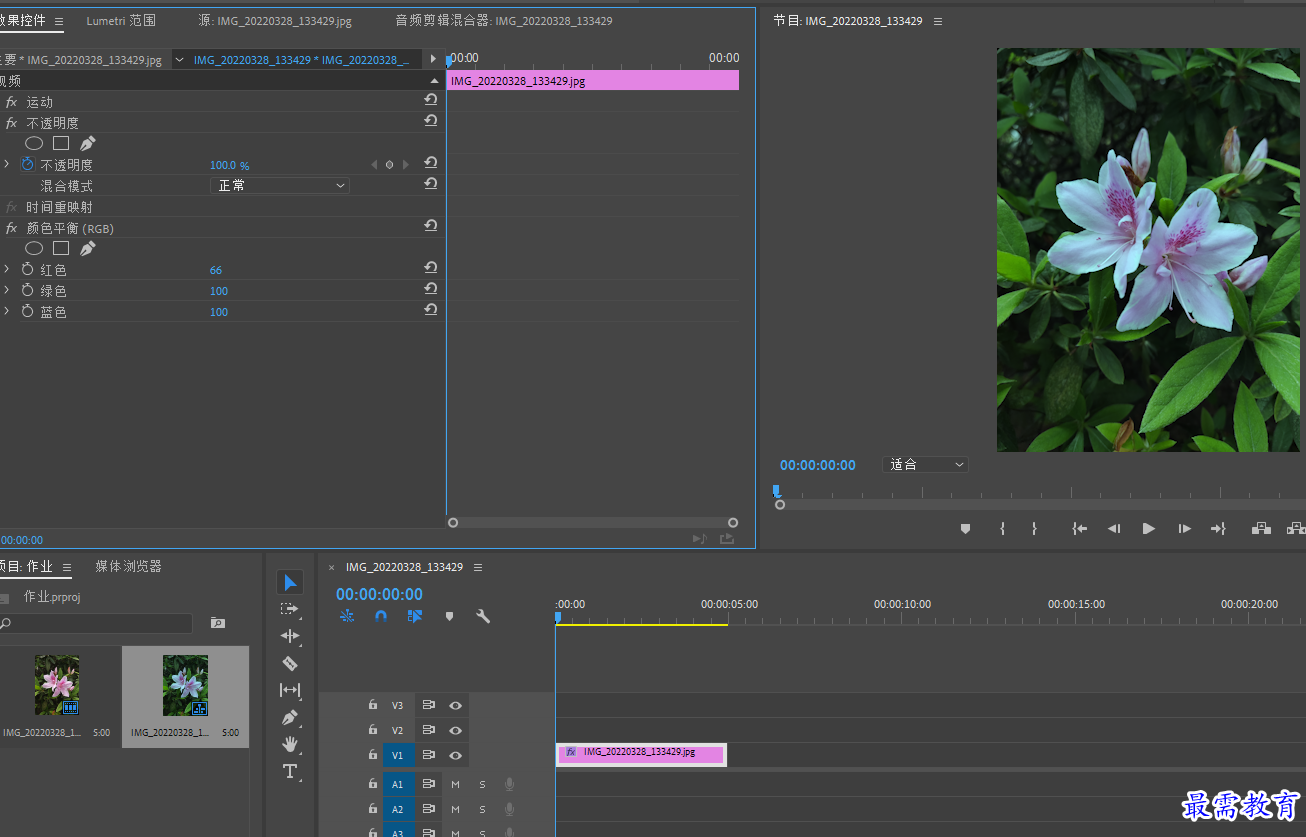Toggle timeline snapping magnet
Image resolution: width=1306 pixels, height=837 pixels.
point(381,616)
